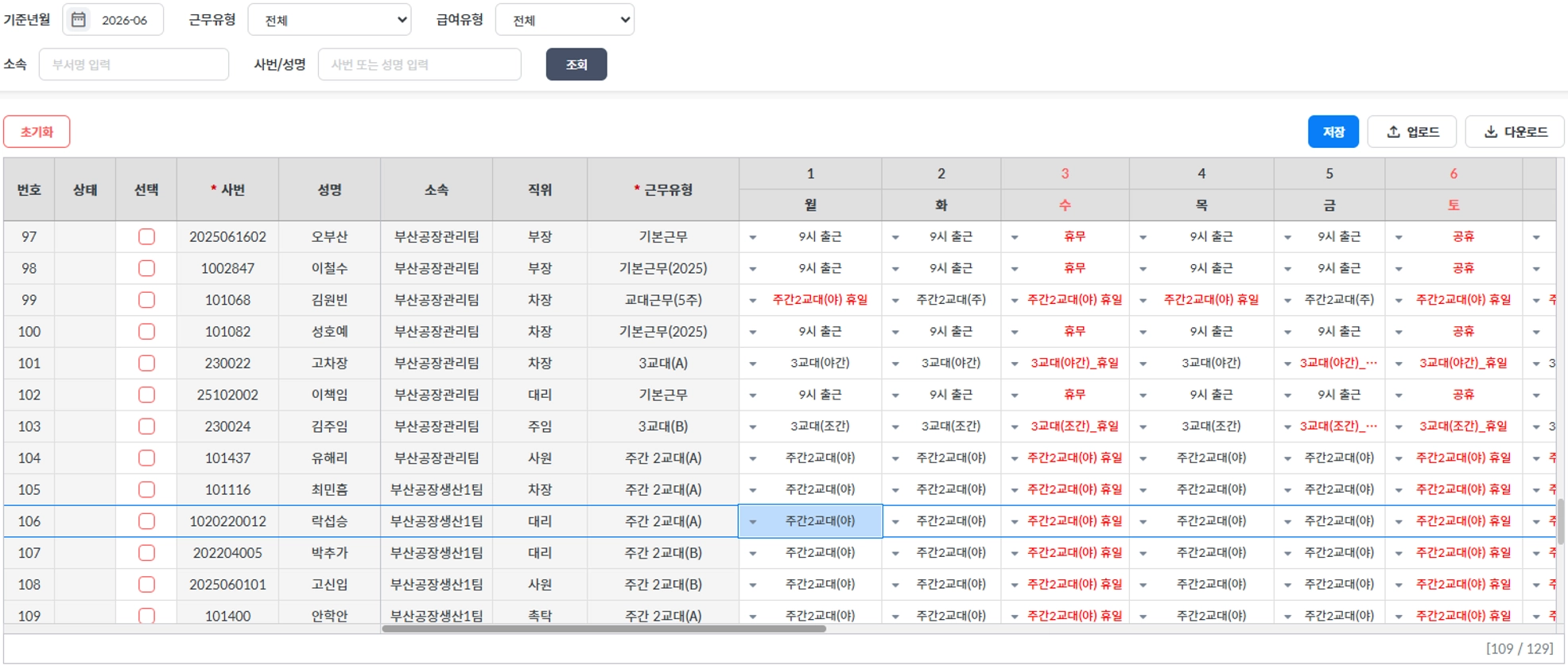The width and height of the screenshot is (1568, 666).
Task: Click the name 고신입
Action: pyautogui.click(x=329, y=584)
